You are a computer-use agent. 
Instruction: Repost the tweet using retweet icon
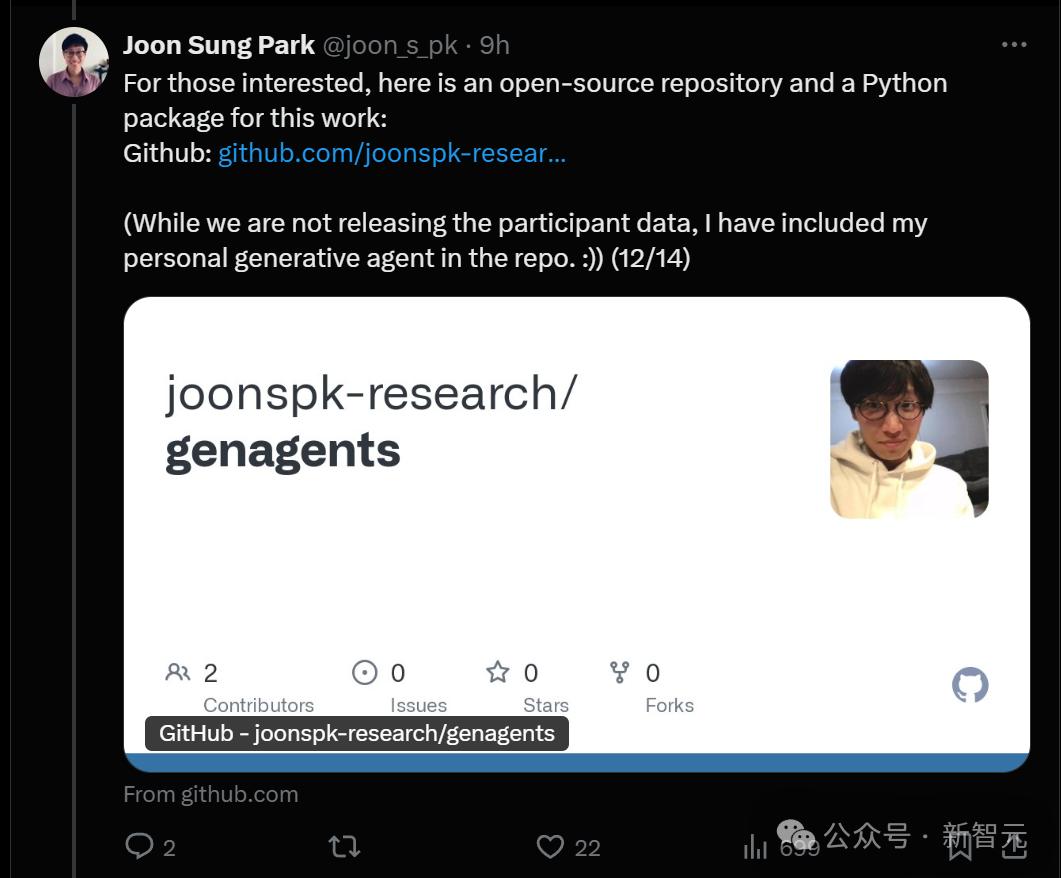point(344,847)
